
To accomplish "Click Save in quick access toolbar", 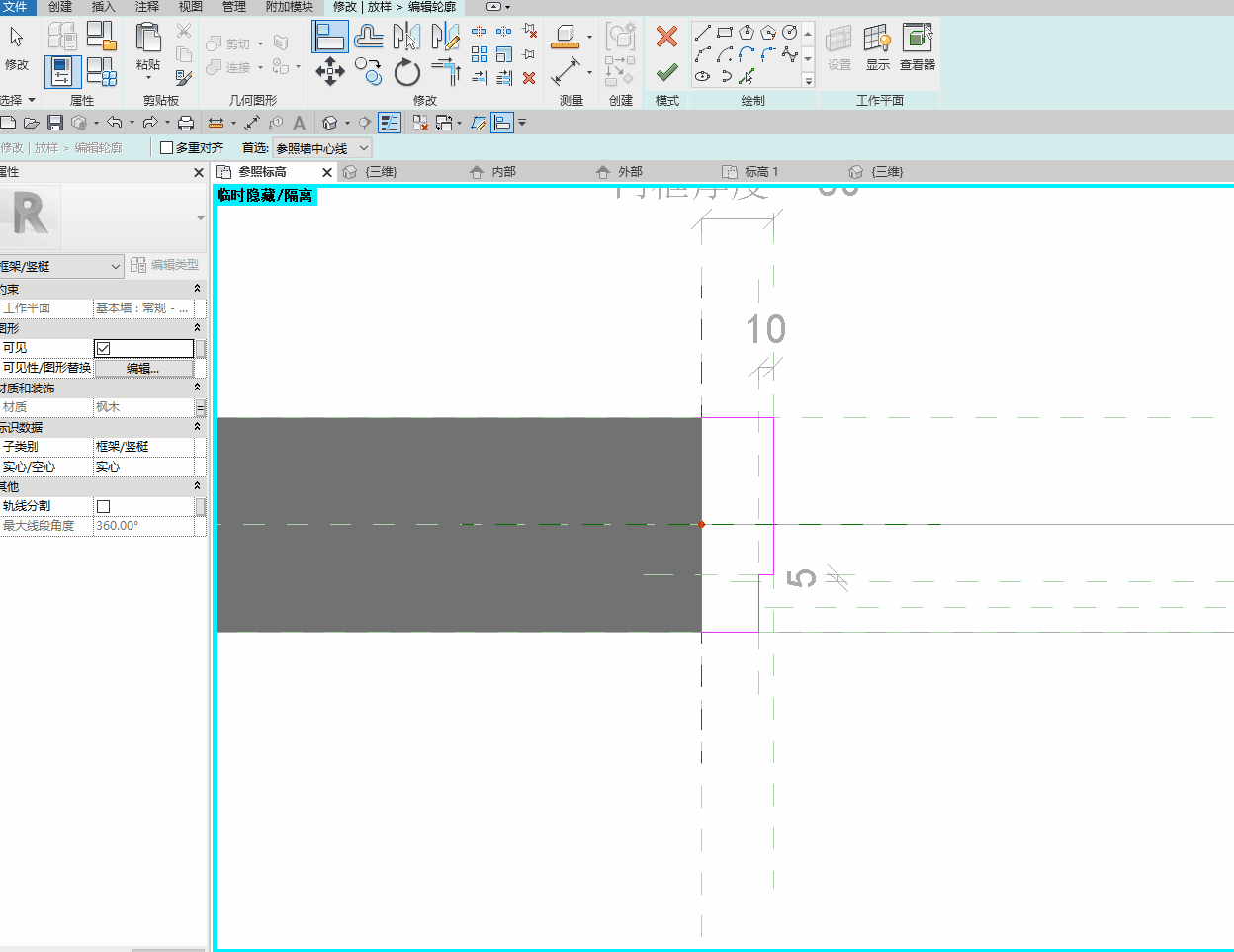I will pos(55,123).
